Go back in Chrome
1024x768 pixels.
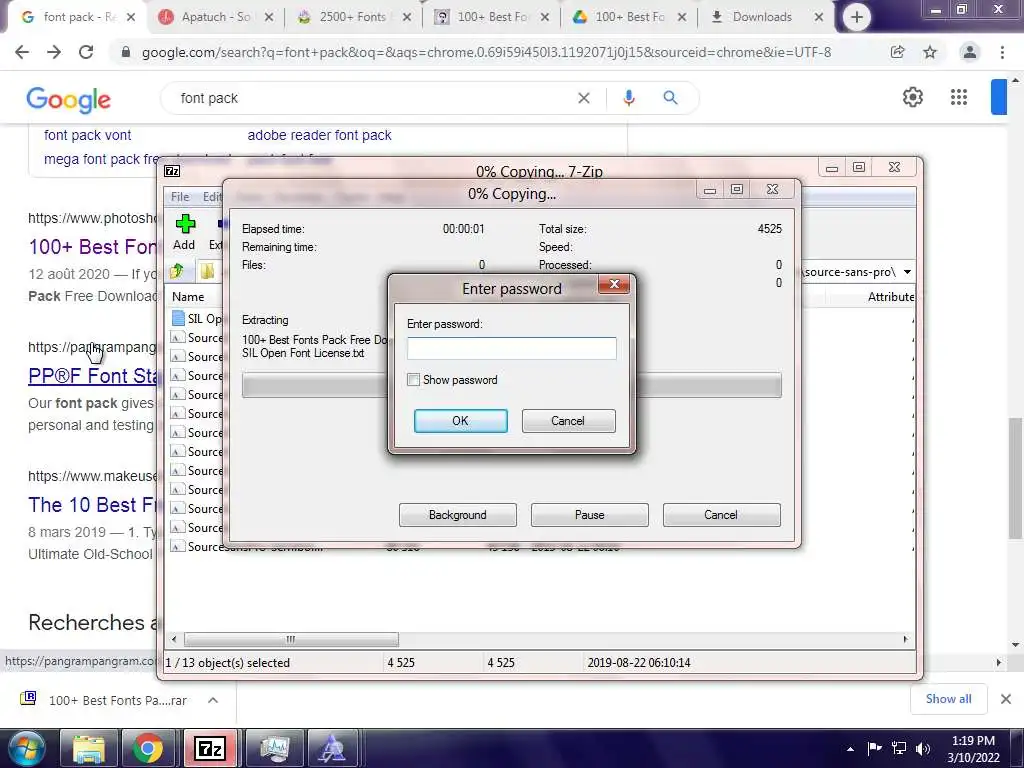[x=22, y=52]
